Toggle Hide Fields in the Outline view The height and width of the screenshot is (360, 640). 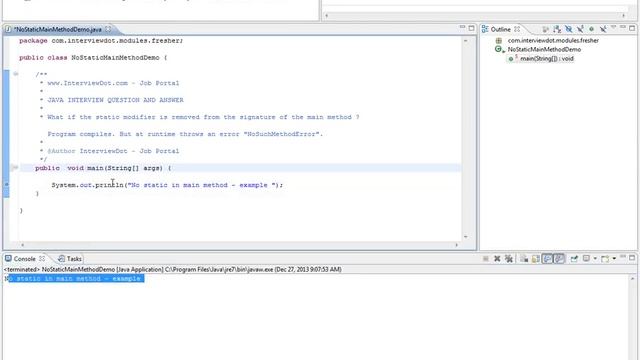click(569, 29)
